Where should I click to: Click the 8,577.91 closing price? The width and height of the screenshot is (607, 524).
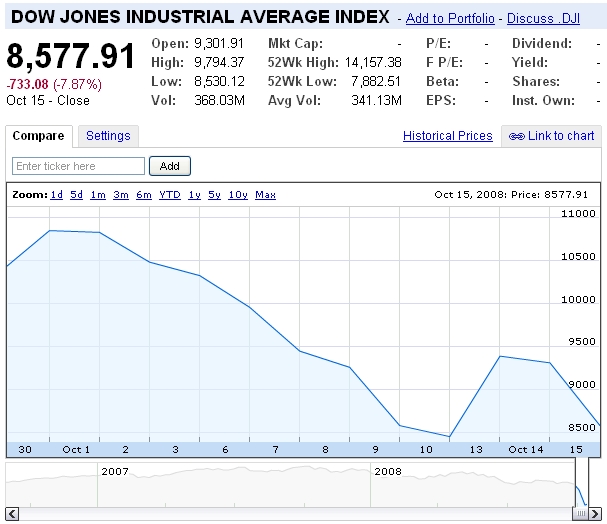tap(70, 56)
